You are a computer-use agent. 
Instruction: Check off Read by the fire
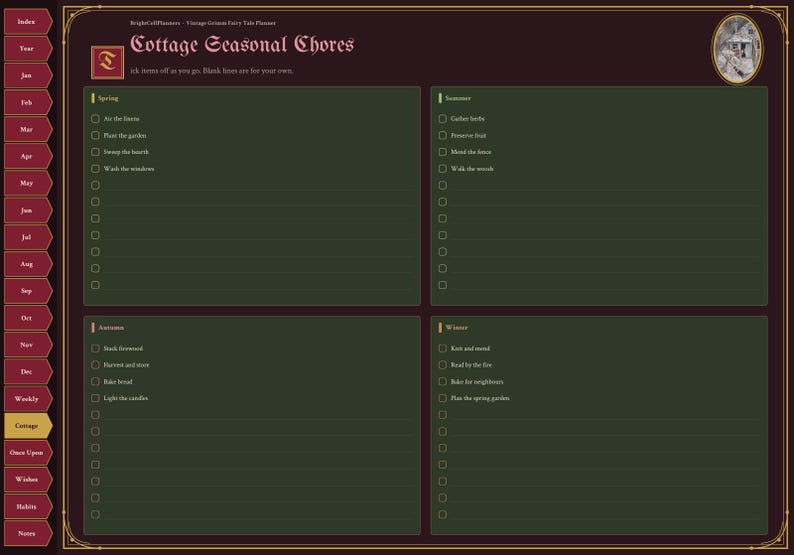(443, 365)
